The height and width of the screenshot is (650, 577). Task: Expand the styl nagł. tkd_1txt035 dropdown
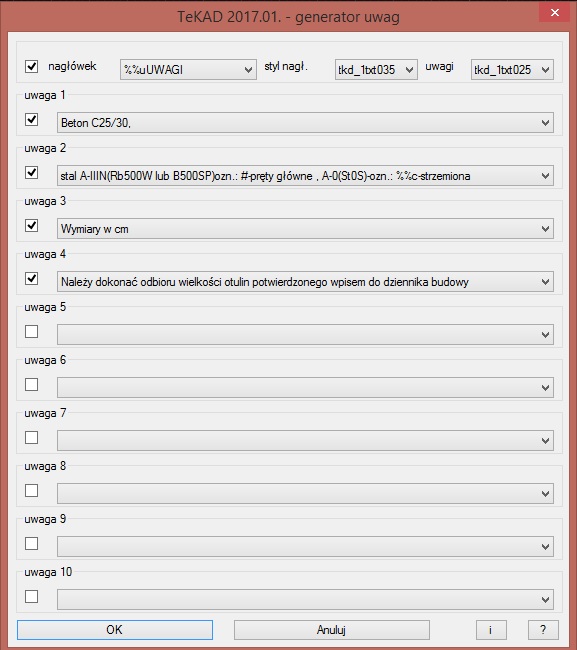coord(376,70)
